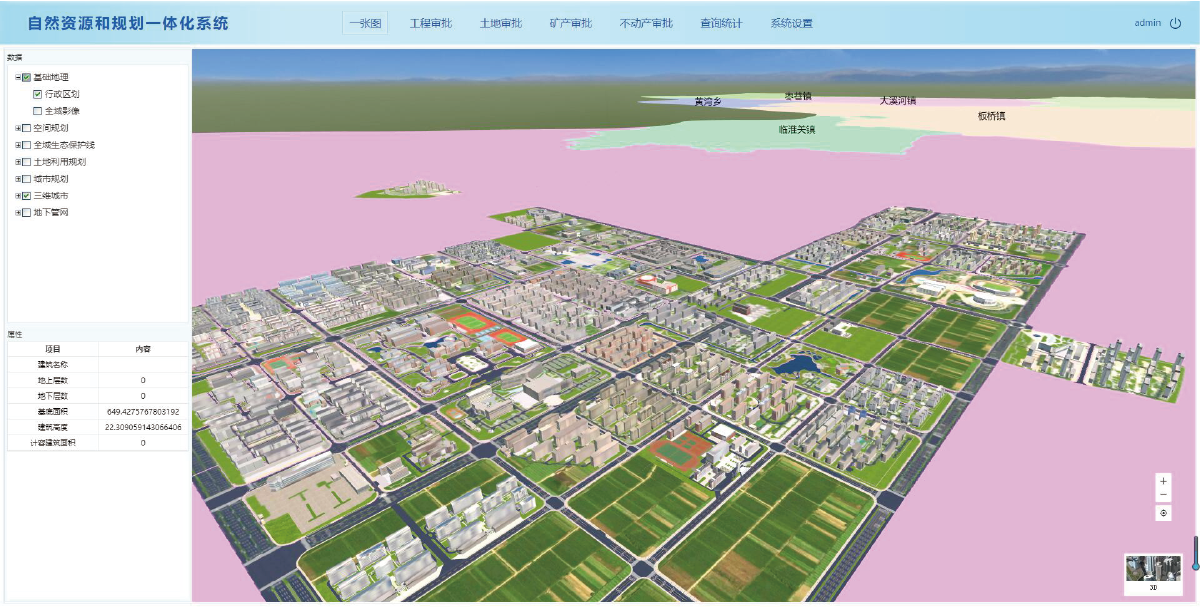The image size is (1200, 607).
Task: Uncheck the 三维城市 layer checkbox
Action: pyautogui.click(x=26, y=196)
